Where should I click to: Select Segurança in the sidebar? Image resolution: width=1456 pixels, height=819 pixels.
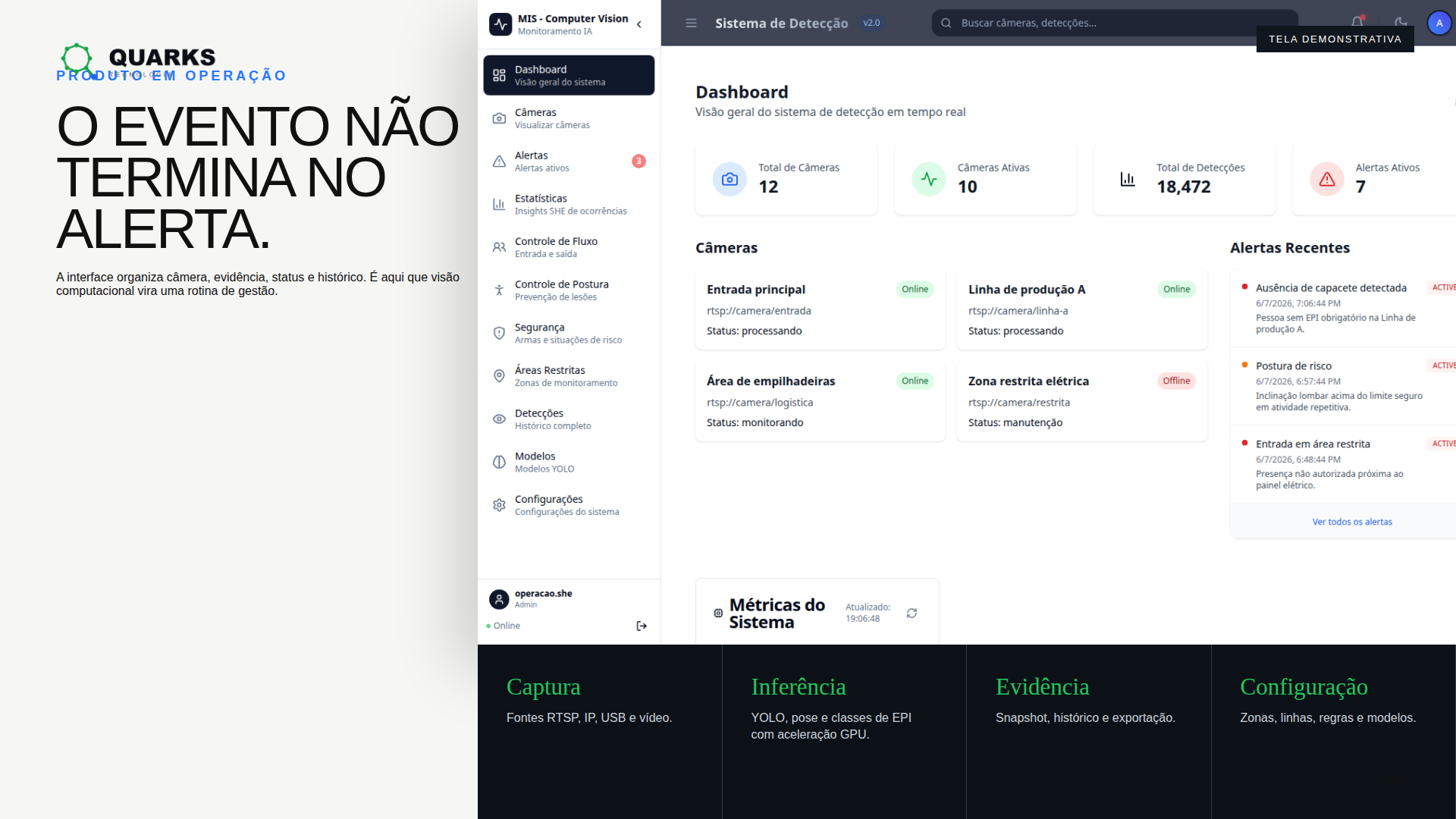[569, 333]
